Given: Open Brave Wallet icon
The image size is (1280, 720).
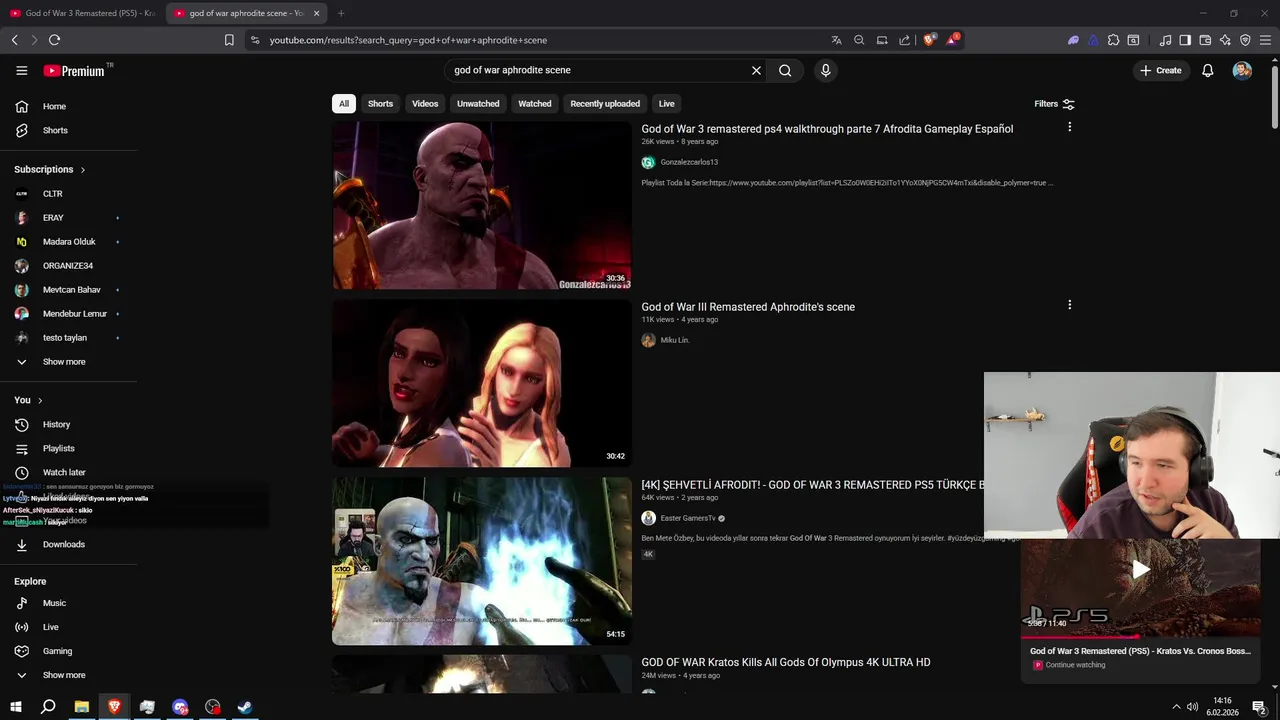Looking at the screenshot, I should pyautogui.click(x=1205, y=40).
